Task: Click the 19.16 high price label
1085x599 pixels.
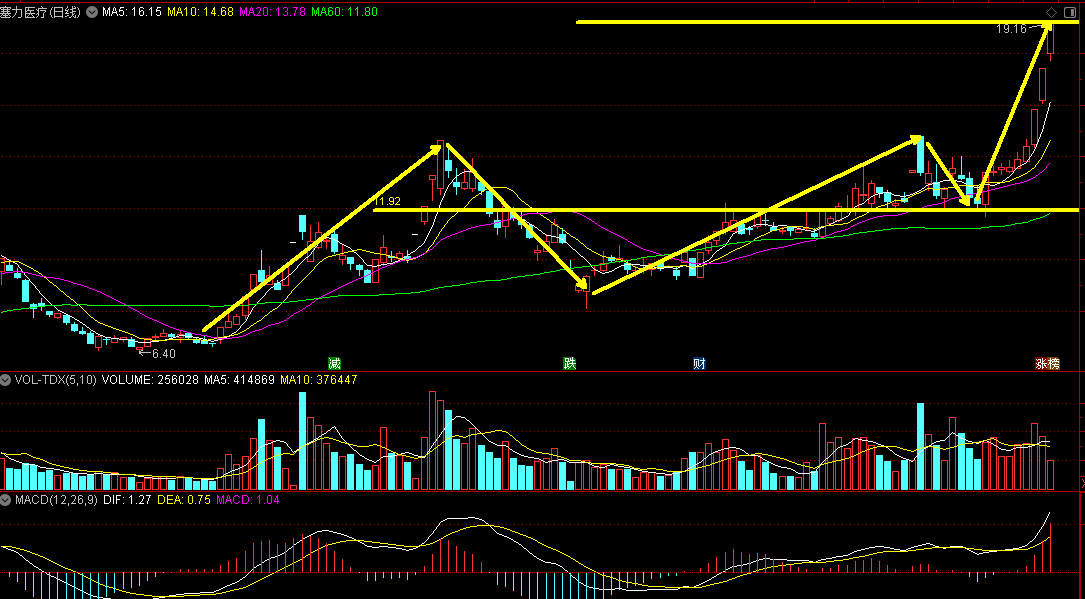Action: pyautogui.click(x=1011, y=29)
